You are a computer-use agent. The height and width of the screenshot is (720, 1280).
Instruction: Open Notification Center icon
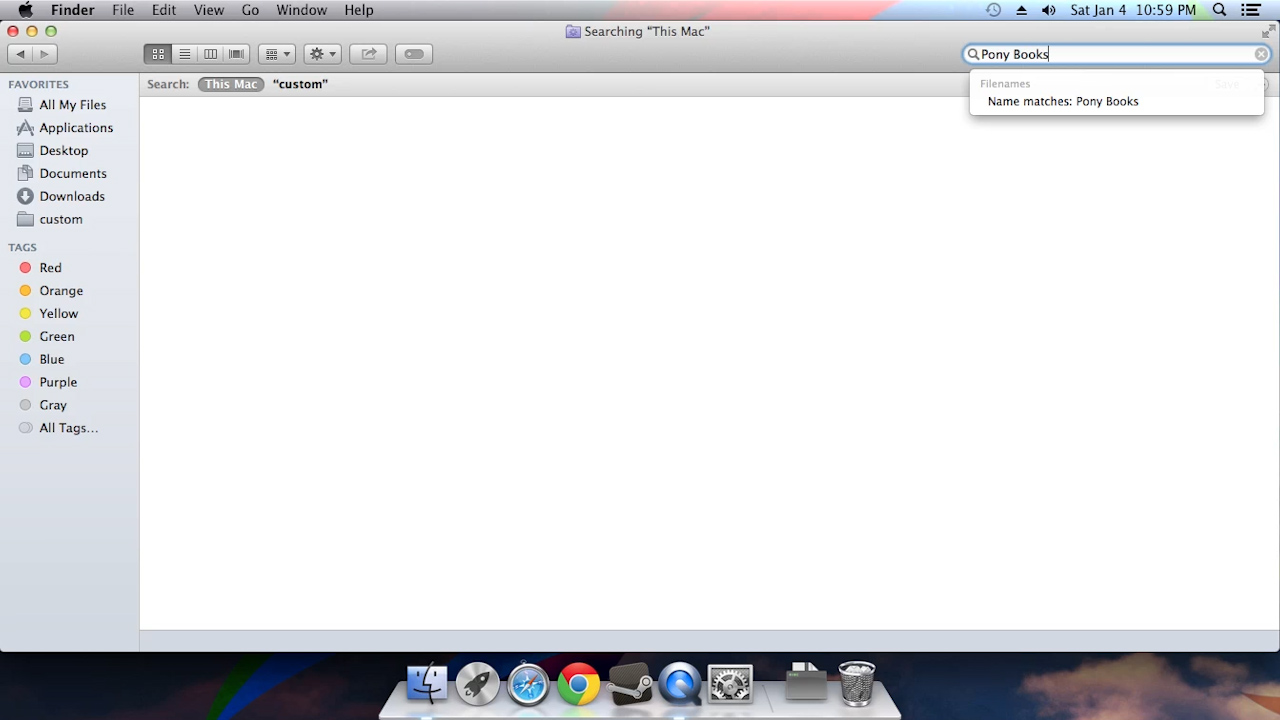click(x=1251, y=10)
